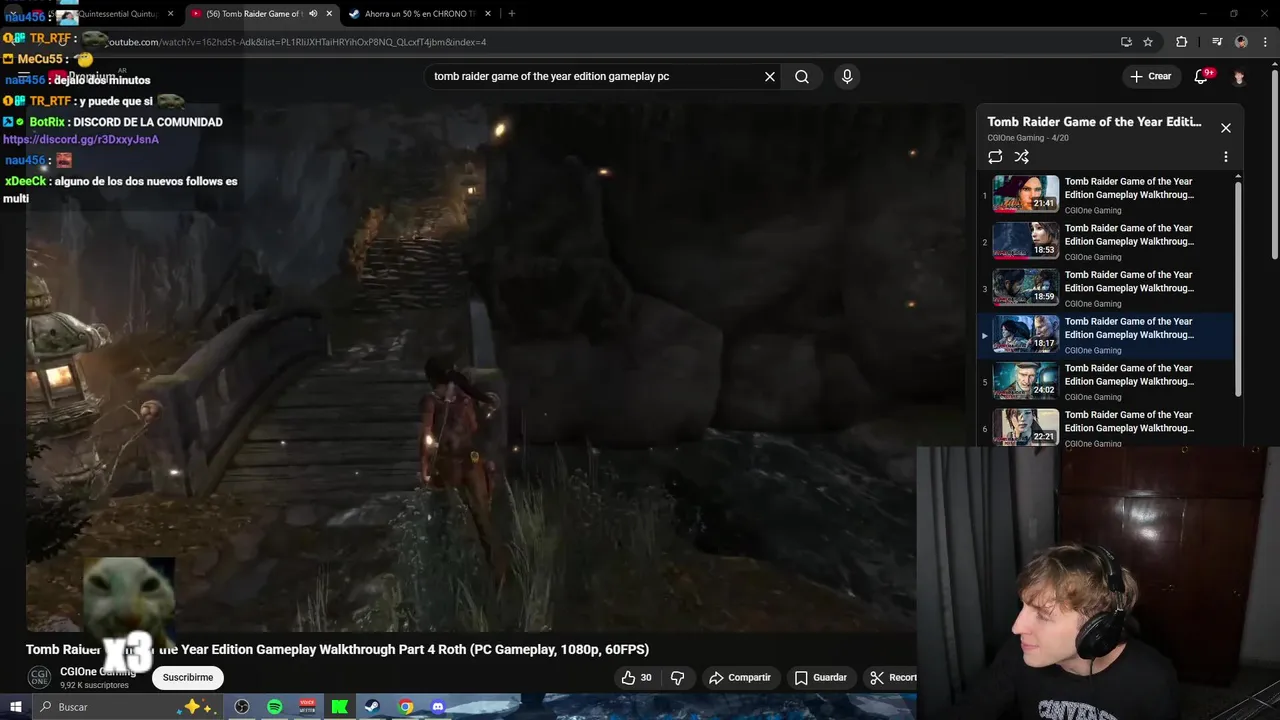Bookmark this page with star icon

point(1148,42)
